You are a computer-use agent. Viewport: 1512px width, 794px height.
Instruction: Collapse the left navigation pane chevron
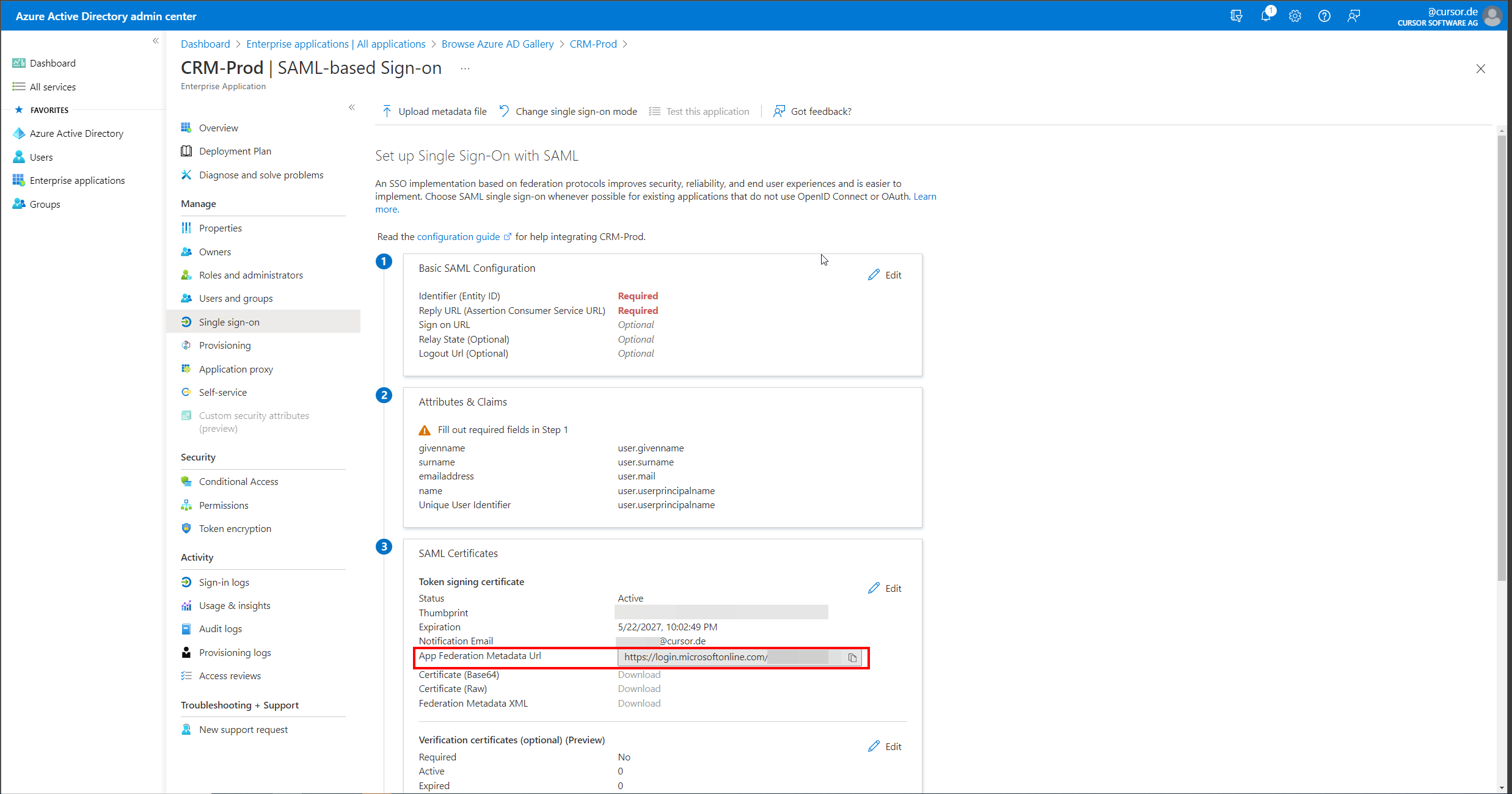[155, 40]
